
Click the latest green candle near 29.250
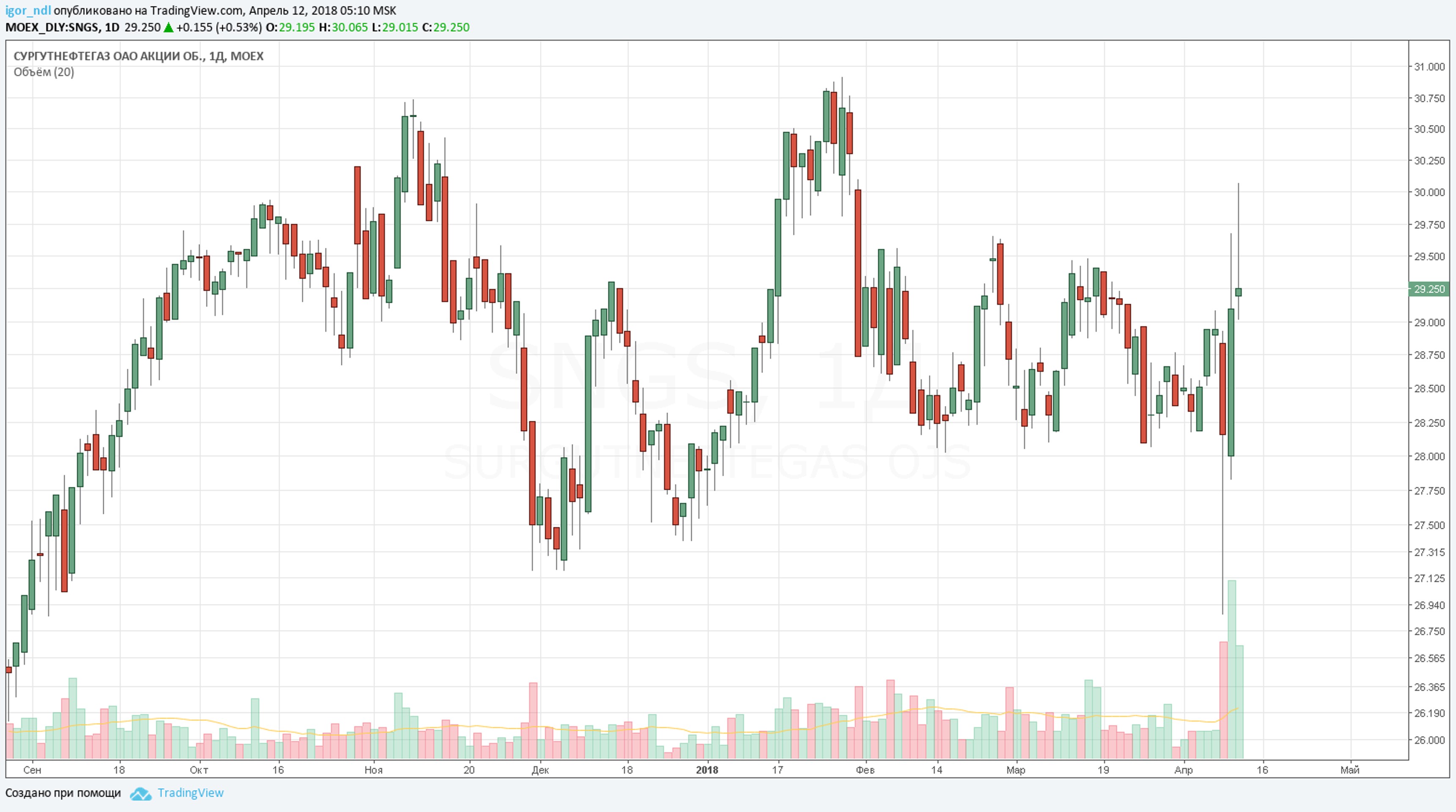click(x=1239, y=292)
